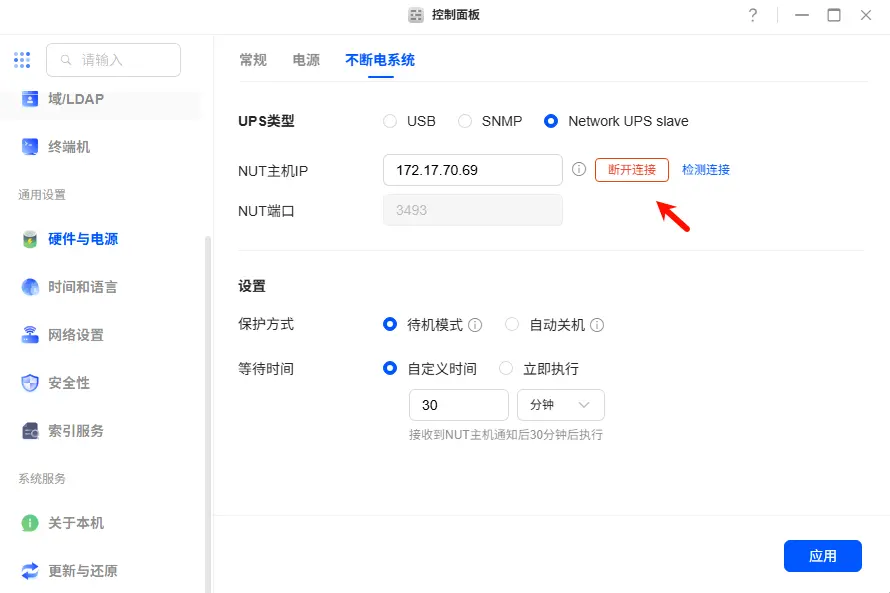Open the app grid launcher icon
The width and height of the screenshot is (890, 593).
22,60
